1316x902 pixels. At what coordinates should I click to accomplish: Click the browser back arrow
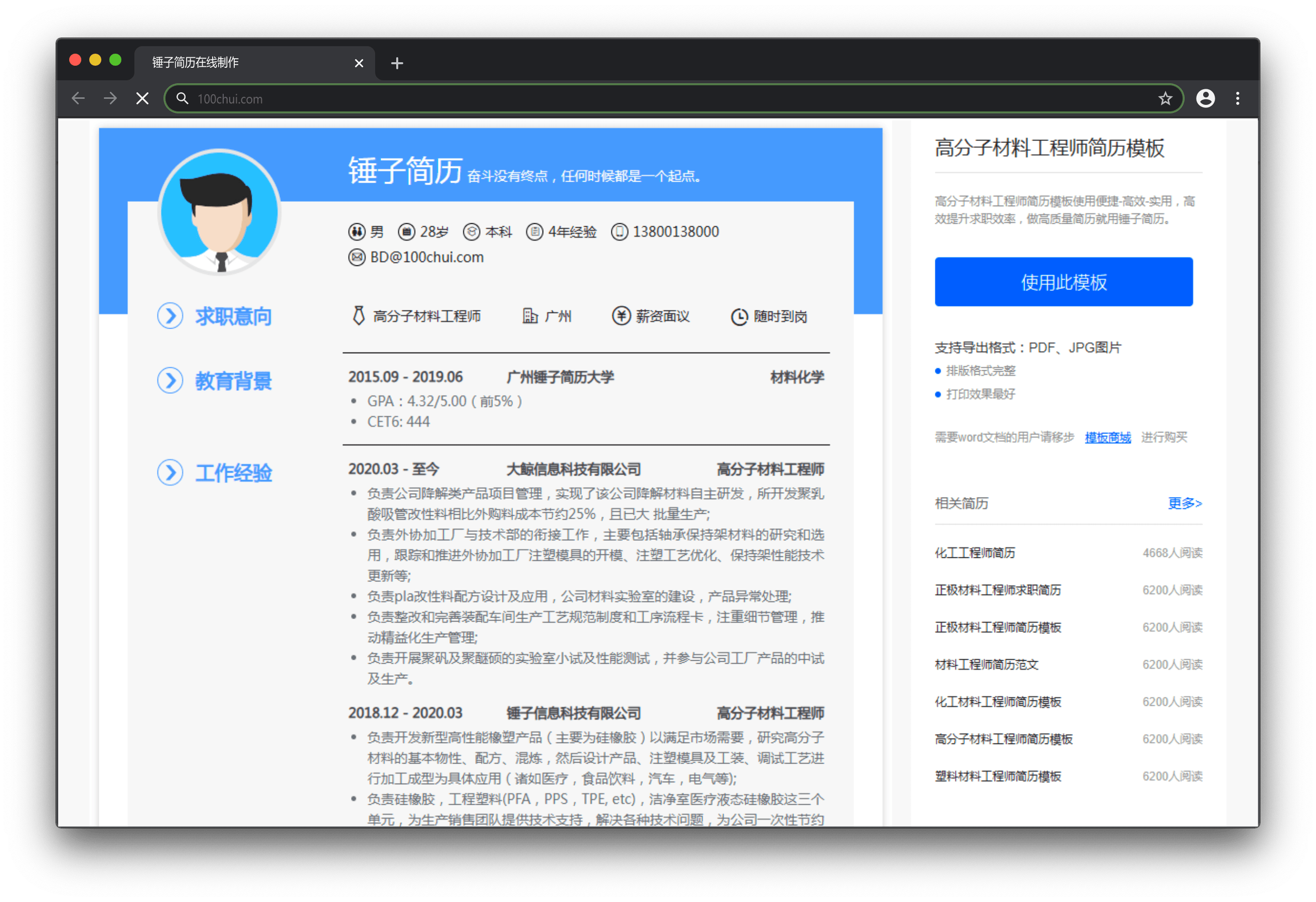[78, 99]
